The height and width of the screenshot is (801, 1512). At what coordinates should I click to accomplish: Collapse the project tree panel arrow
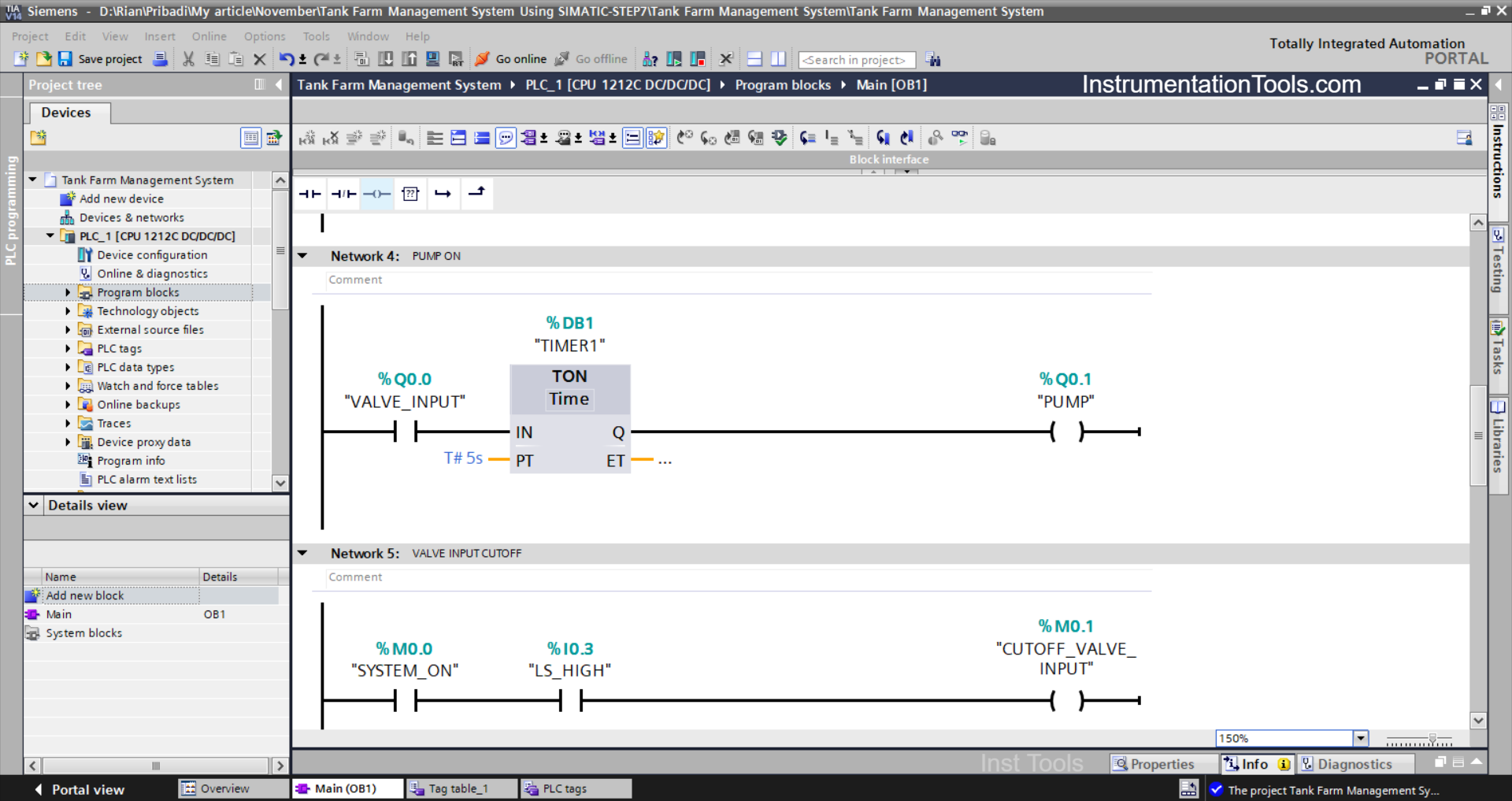point(279,85)
